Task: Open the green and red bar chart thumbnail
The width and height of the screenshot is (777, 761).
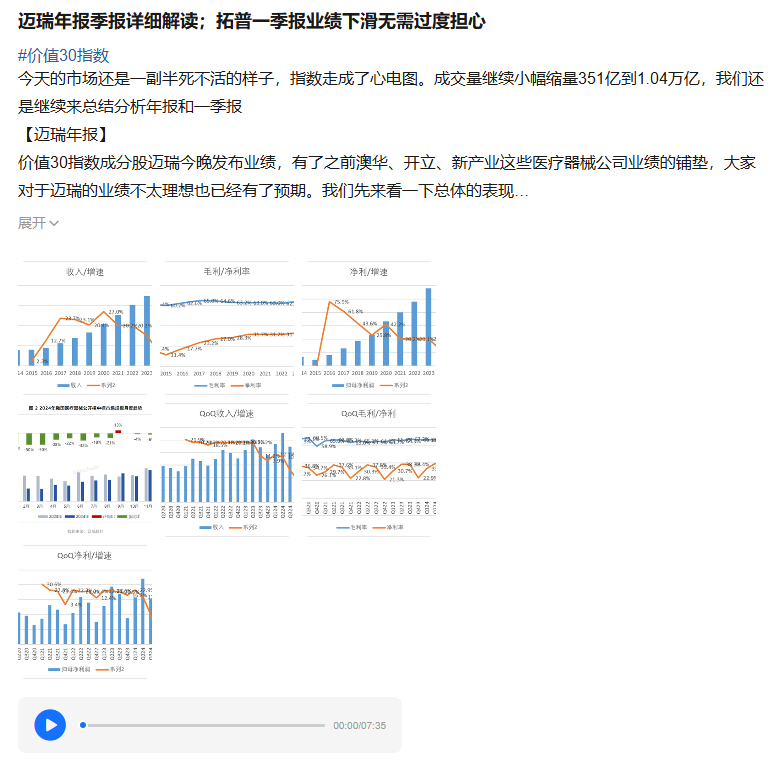Action: (85, 467)
